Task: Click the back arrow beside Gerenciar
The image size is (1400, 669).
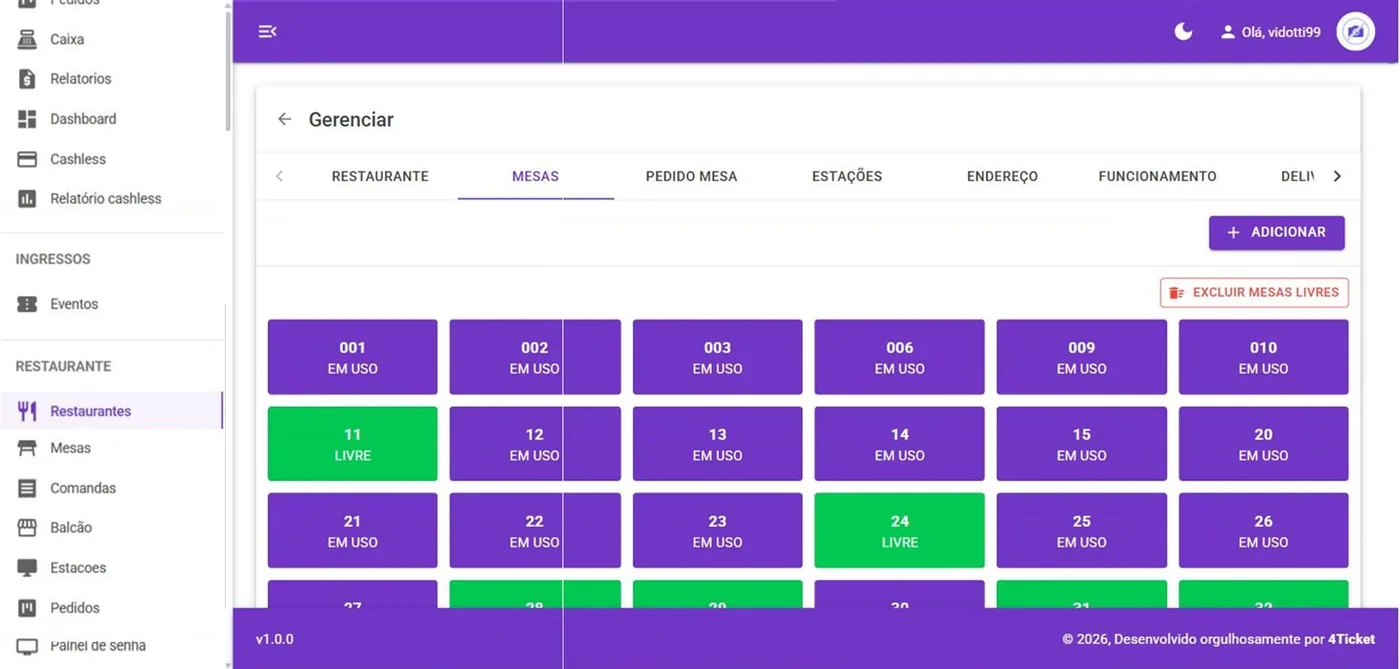Action: coord(285,119)
